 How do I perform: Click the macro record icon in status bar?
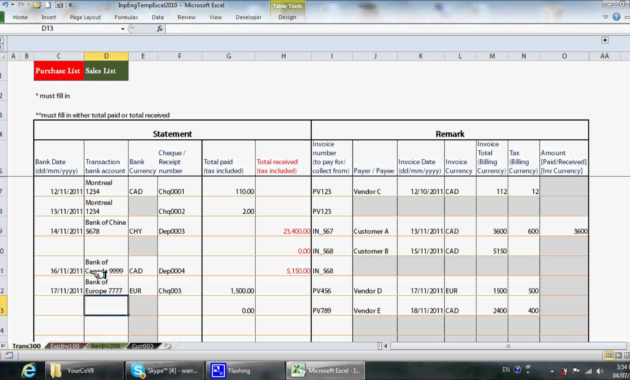9,355
